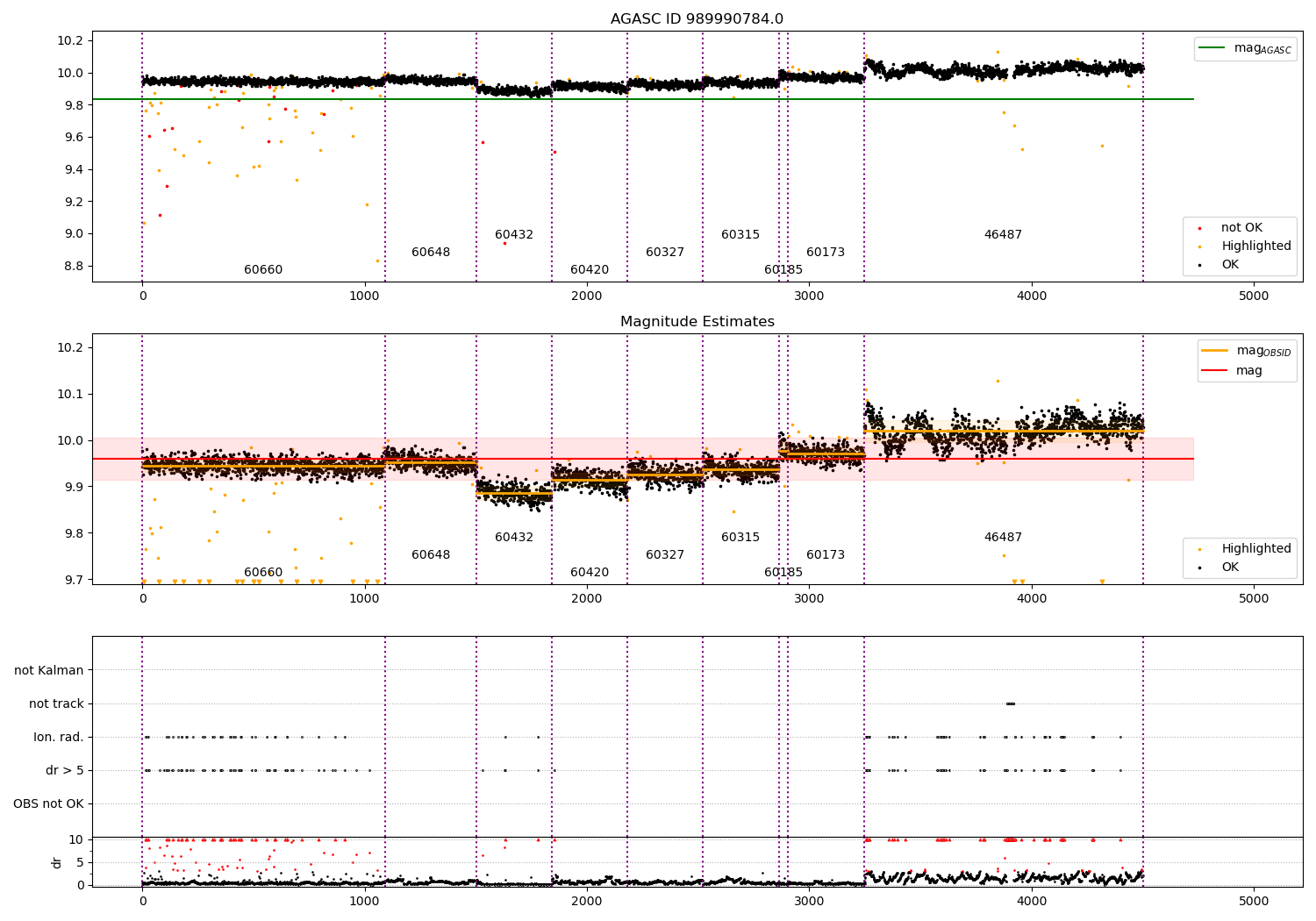Click x-tick '1000' under the bottom plot

click(x=364, y=901)
